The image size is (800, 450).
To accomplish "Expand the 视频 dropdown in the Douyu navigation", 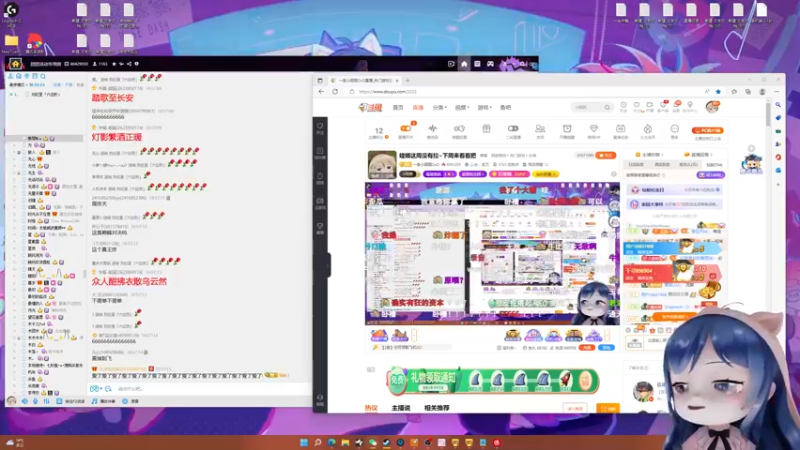I will click(462, 108).
